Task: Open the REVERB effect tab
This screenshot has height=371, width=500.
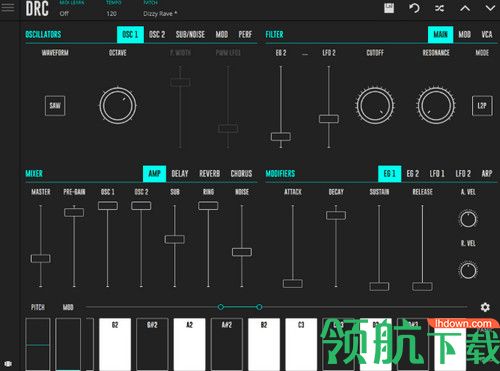Action: [x=210, y=174]
